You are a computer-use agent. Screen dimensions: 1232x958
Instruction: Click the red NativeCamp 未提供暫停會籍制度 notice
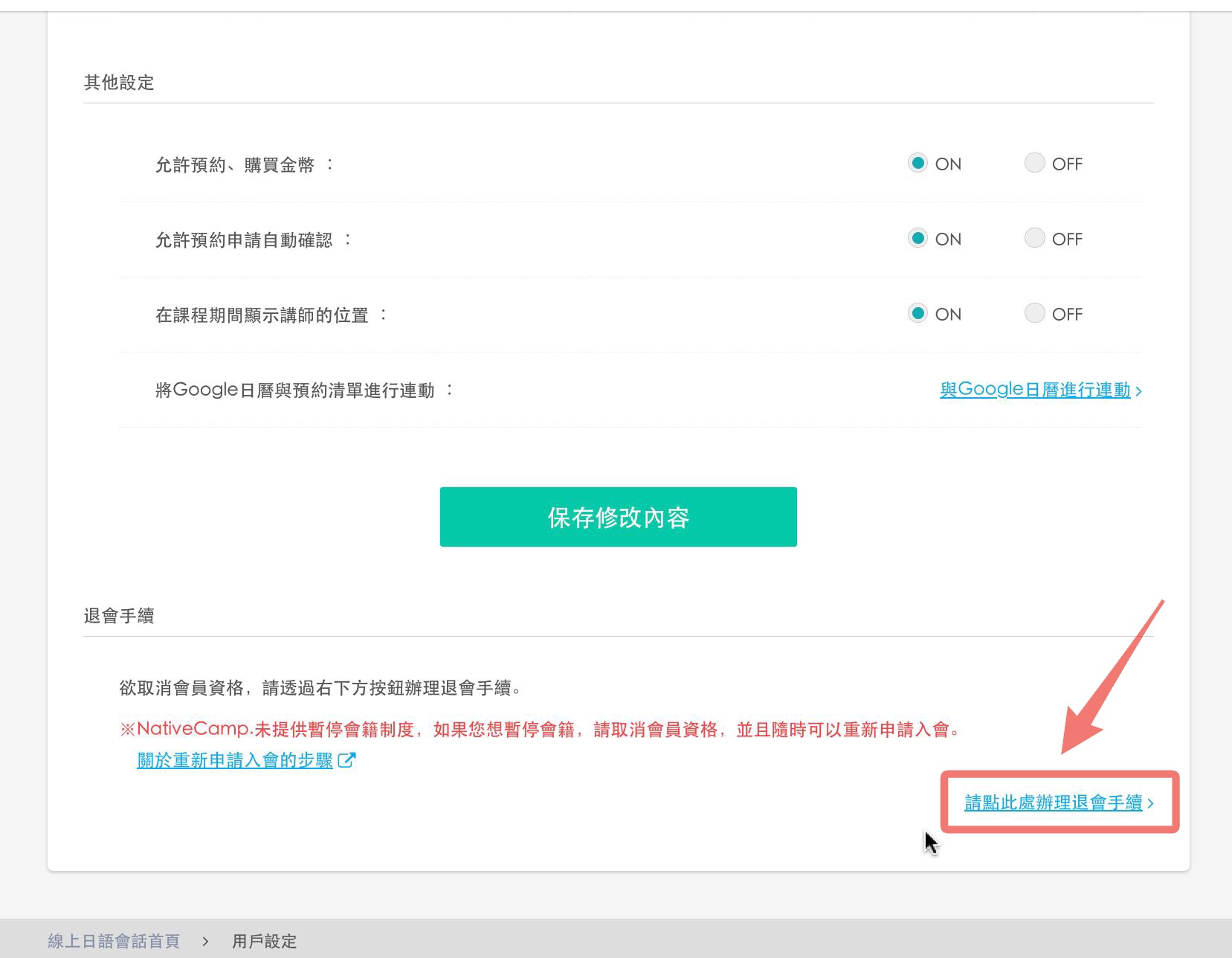click(541, 729)
